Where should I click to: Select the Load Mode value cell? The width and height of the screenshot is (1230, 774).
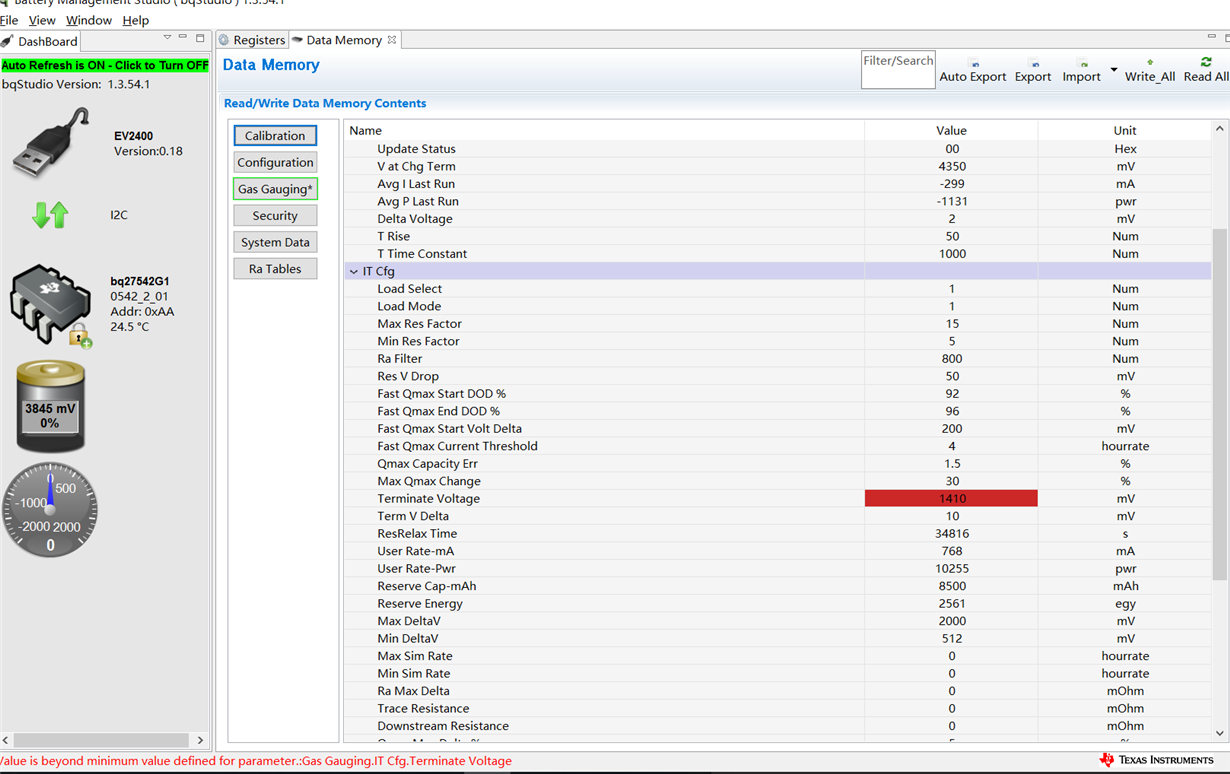coord(951,306)
